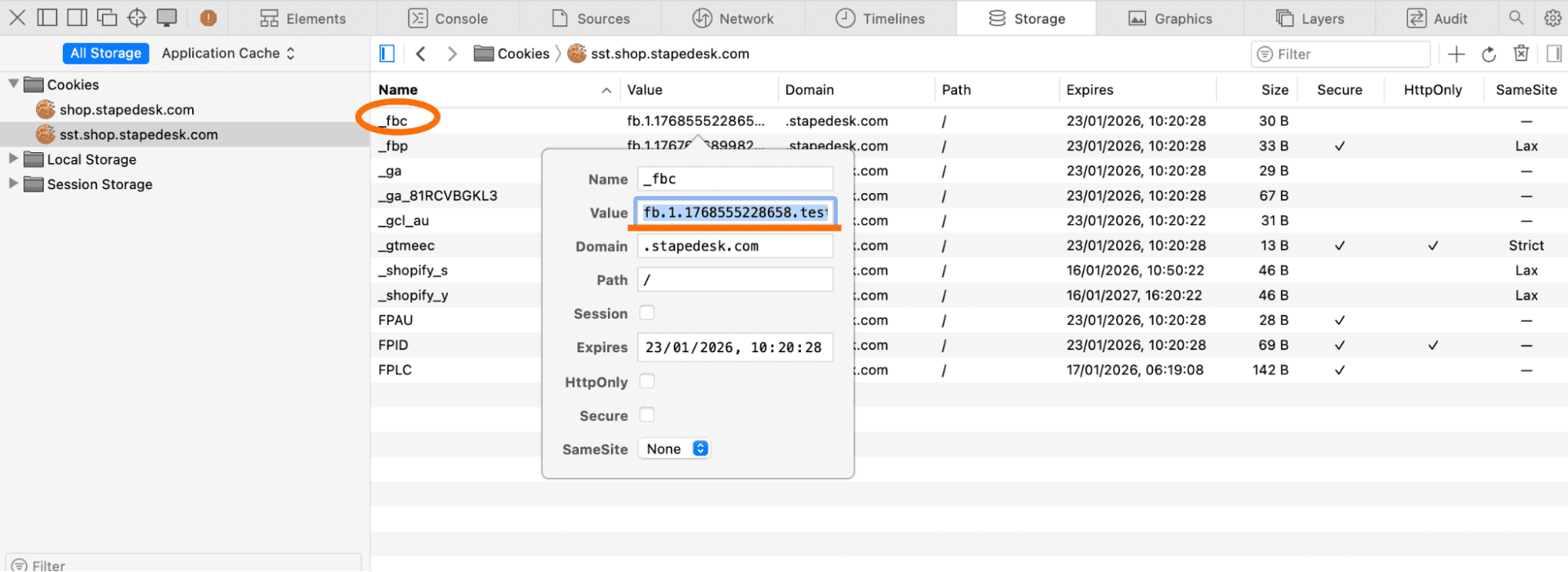
Task: Enable the HttpOnly checkbox in popover
Action: click(647, 381)
